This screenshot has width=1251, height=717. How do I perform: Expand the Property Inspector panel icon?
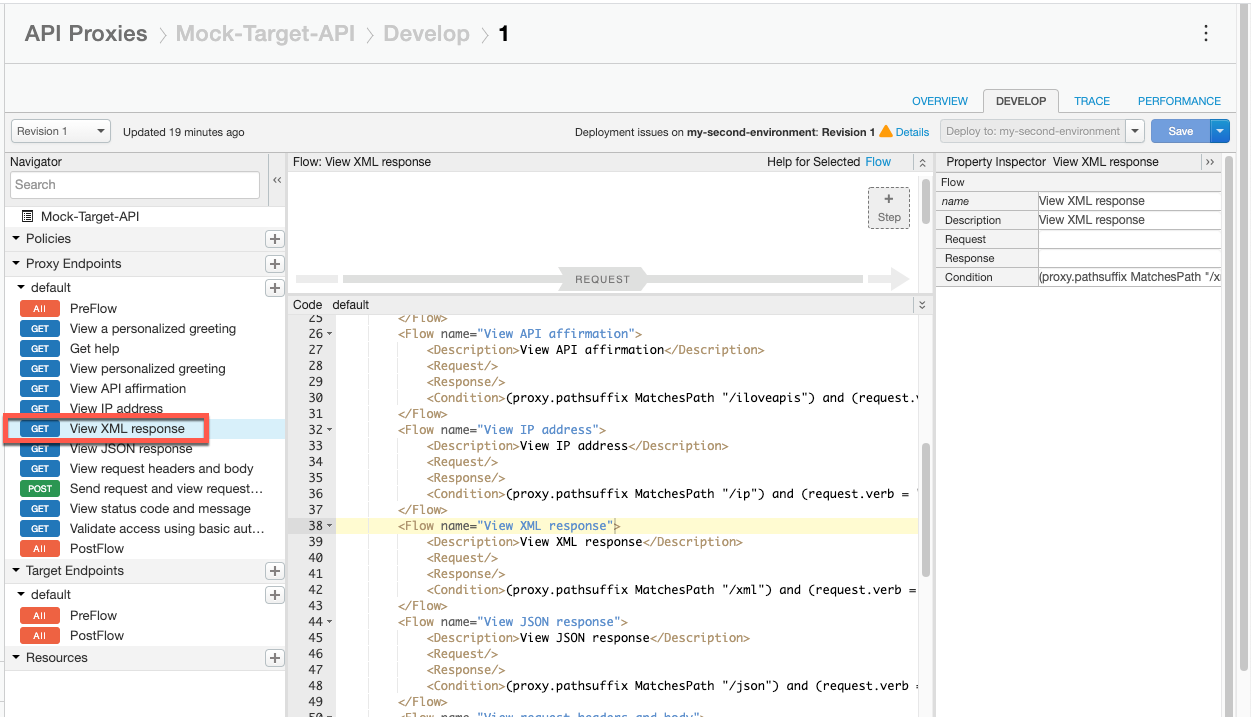[1210, 161]
